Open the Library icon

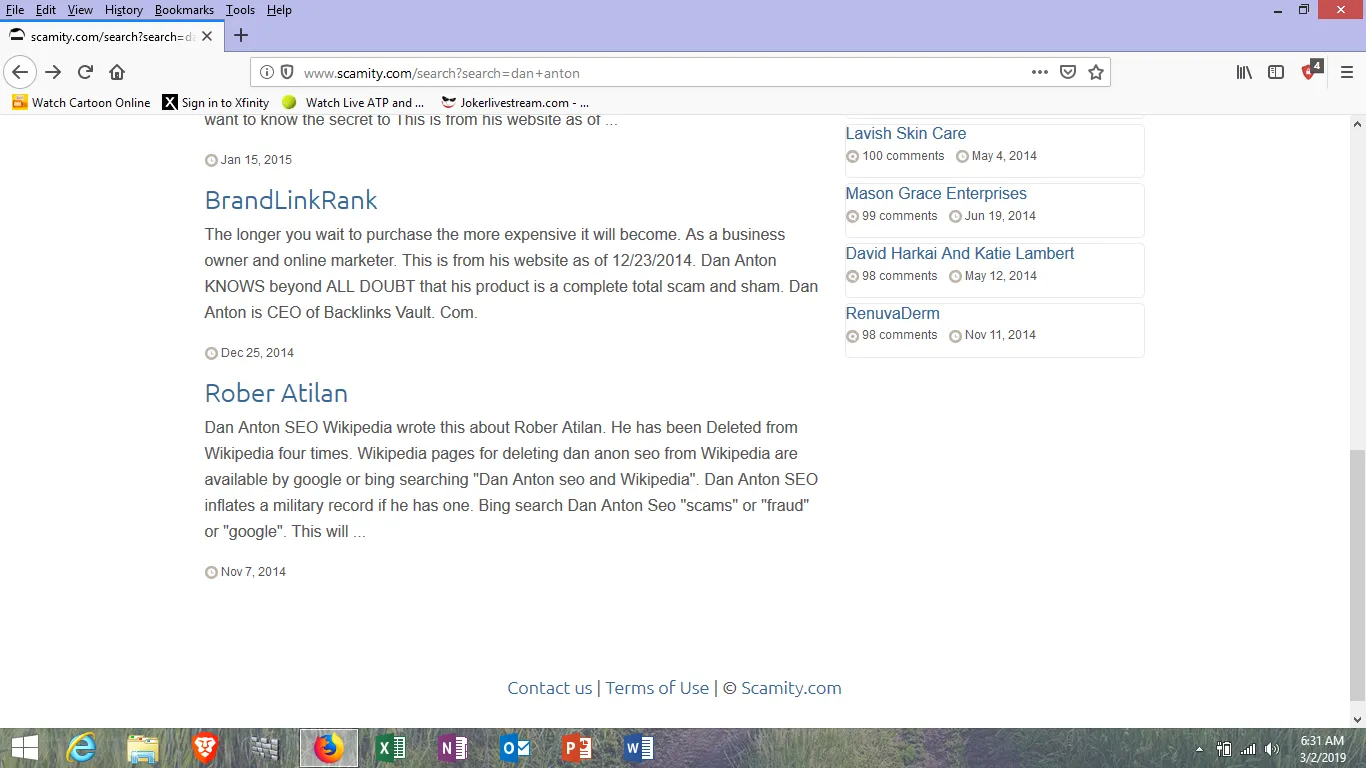1244,72
